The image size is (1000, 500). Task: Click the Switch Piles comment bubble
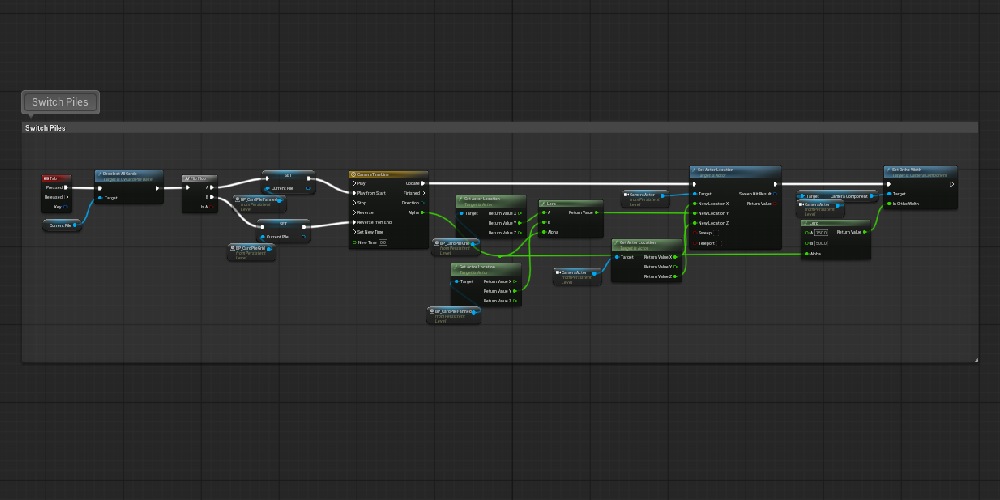[x=61, y=102]
